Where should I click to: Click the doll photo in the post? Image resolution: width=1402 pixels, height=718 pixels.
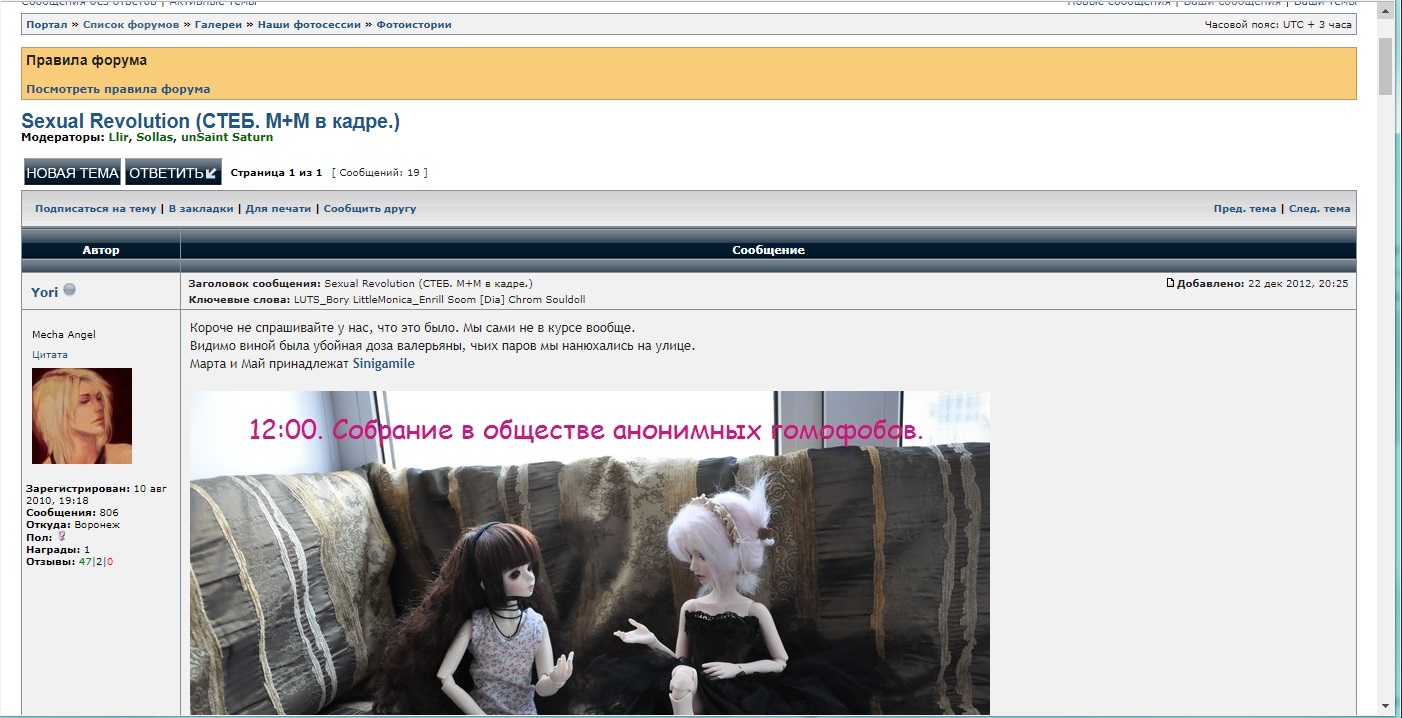point(590,553)
